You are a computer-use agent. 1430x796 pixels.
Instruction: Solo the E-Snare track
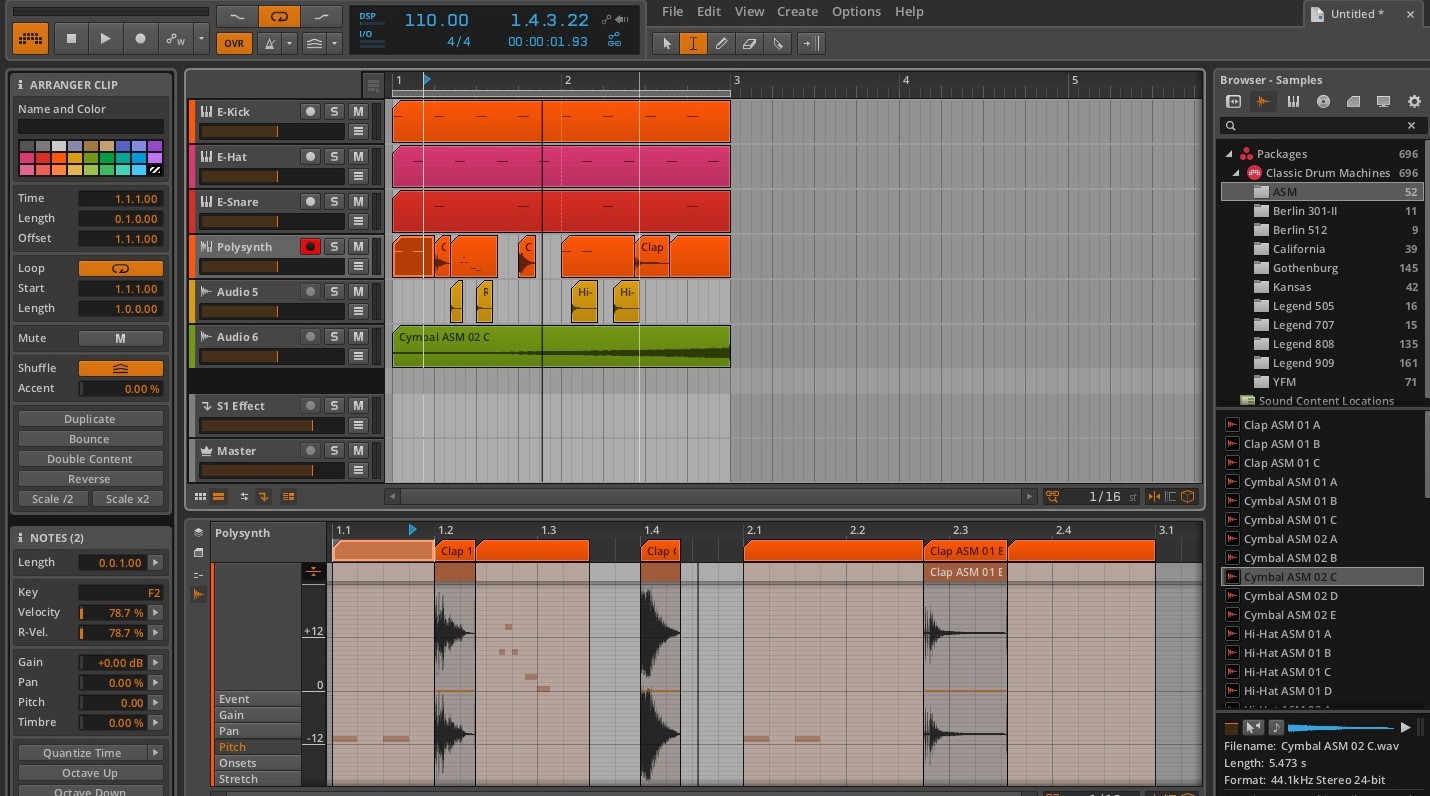click(334, 202)
